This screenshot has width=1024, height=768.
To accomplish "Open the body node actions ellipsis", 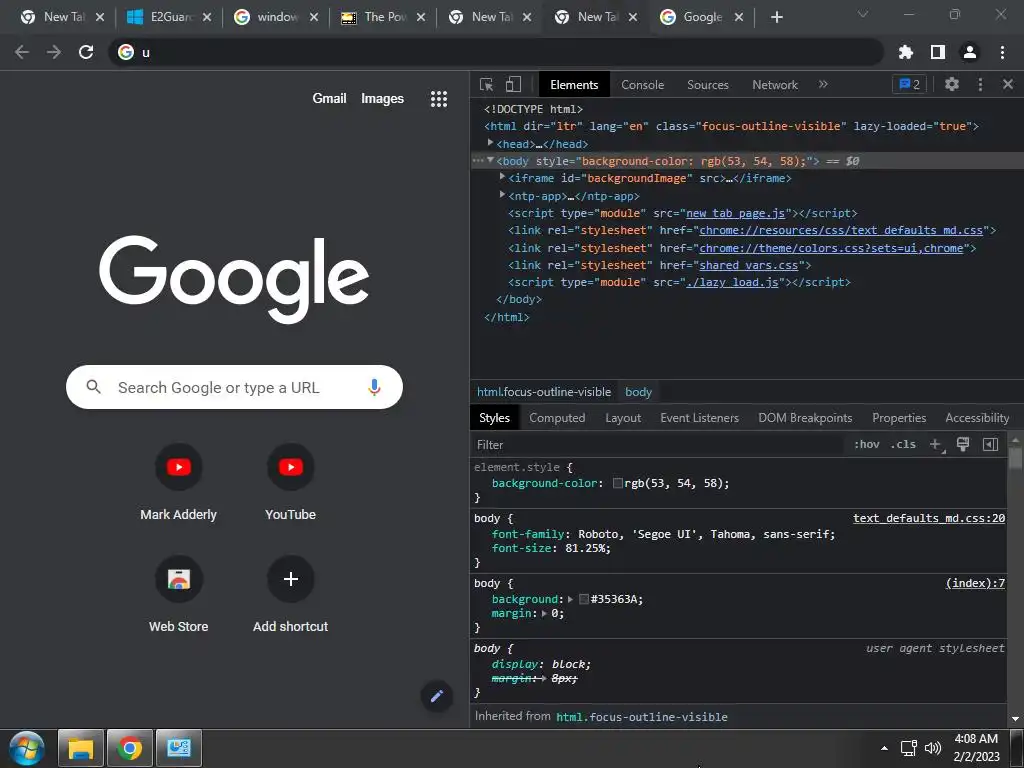I will click(x=478, y=161).
